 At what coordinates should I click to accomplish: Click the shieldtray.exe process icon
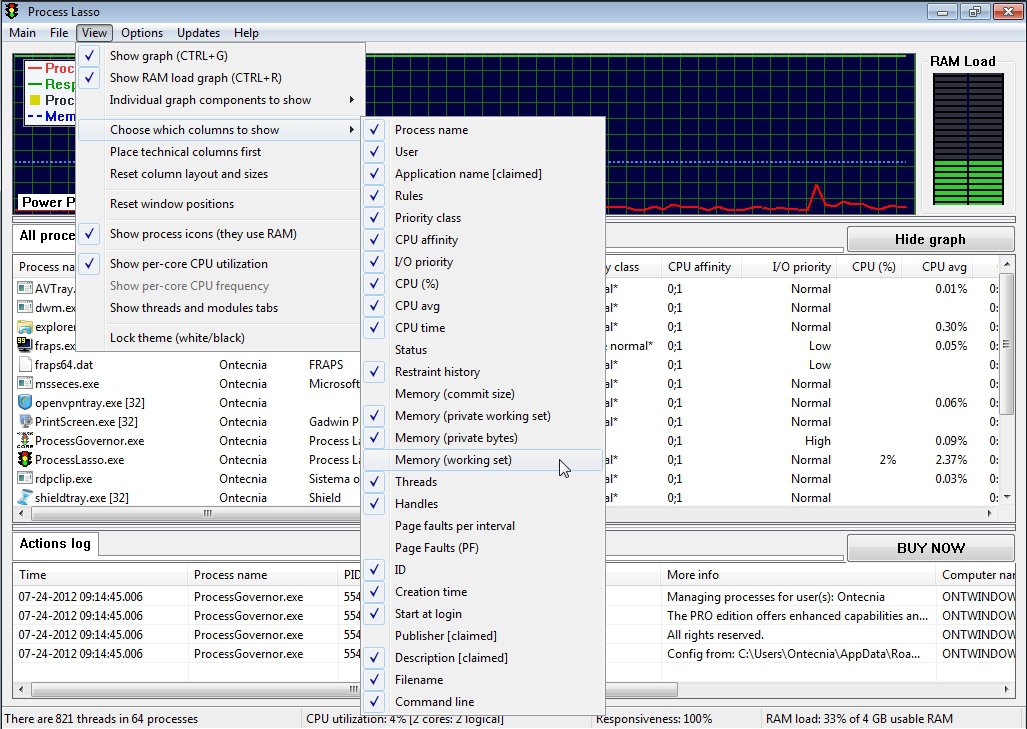point(25,497)
